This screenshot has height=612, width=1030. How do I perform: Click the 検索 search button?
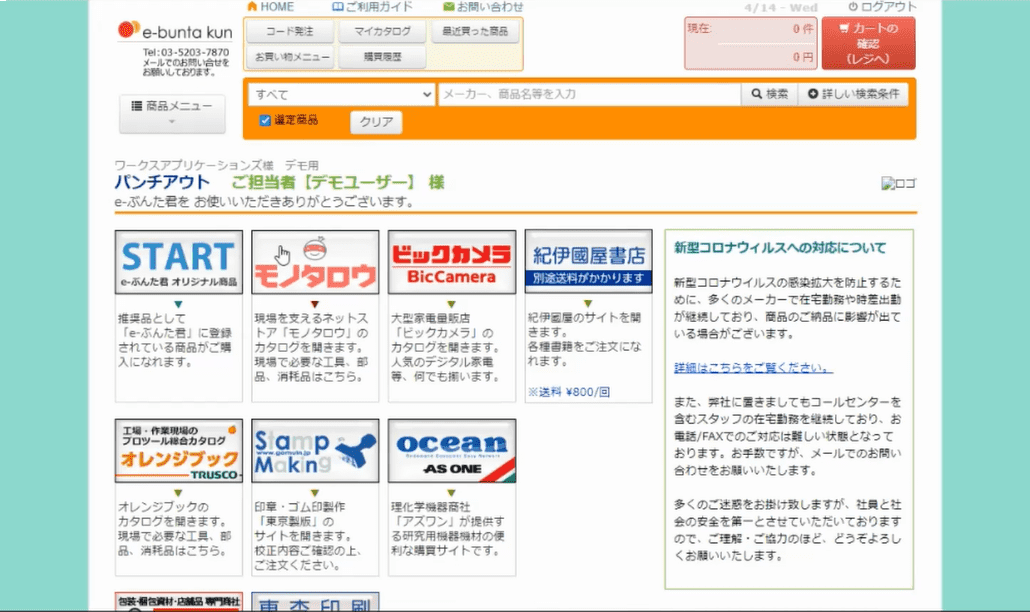[x=769, y=94]
